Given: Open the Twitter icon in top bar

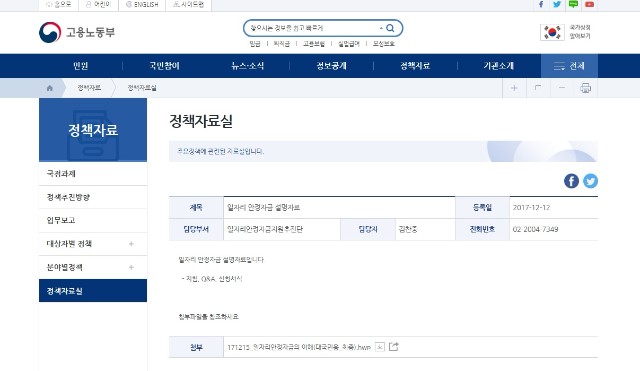Looking at the screenshot, I should pos(557,4).
